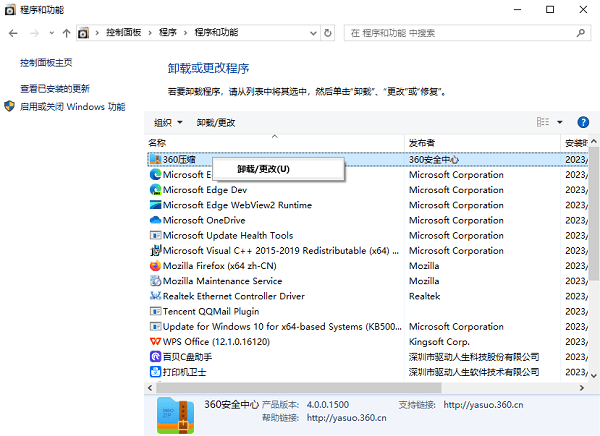The image size is (600, 436).
Task: Click the search box for 程序和功能
Action: 465,33
